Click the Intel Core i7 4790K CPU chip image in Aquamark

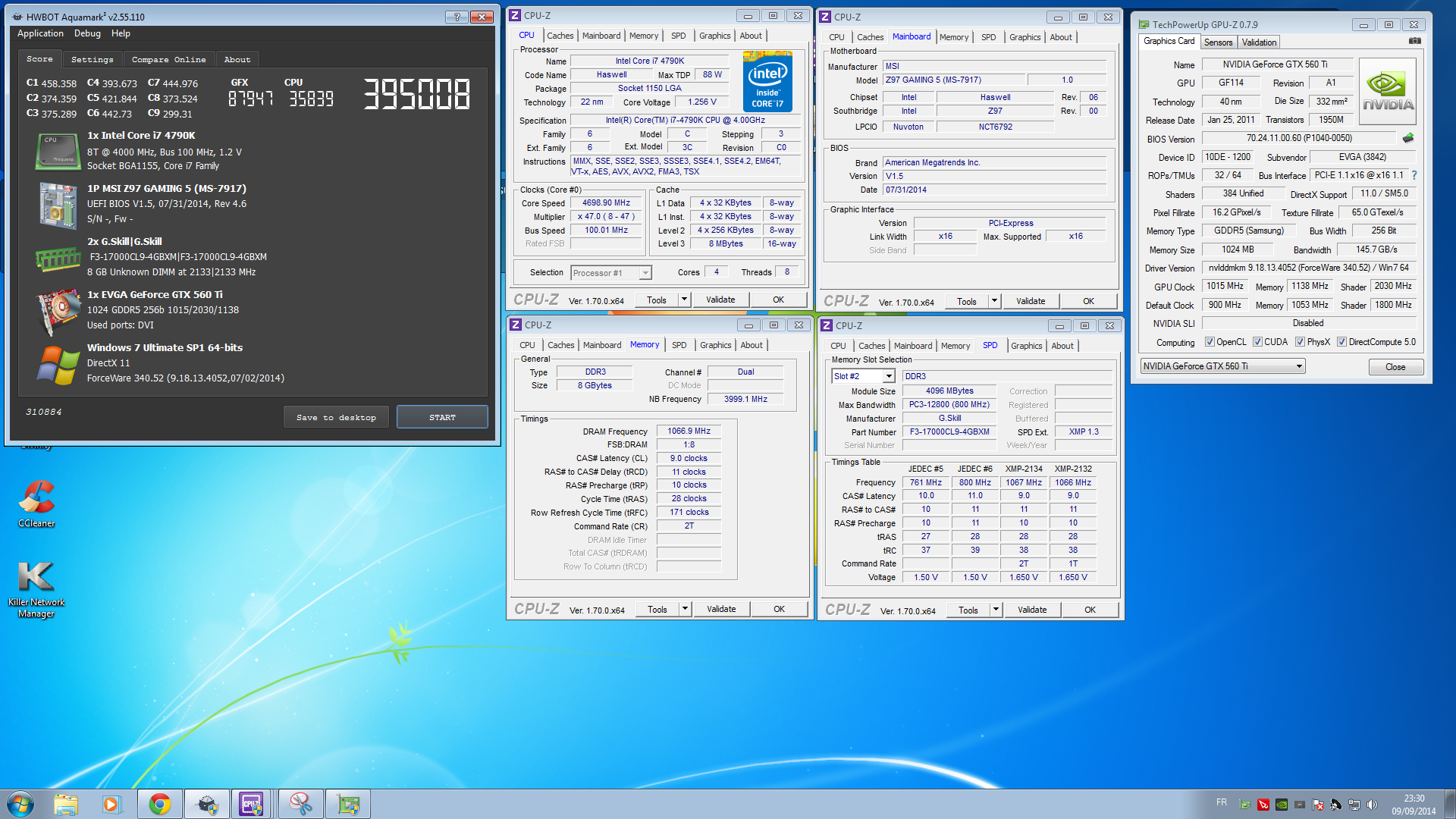(x=58, y=151)
